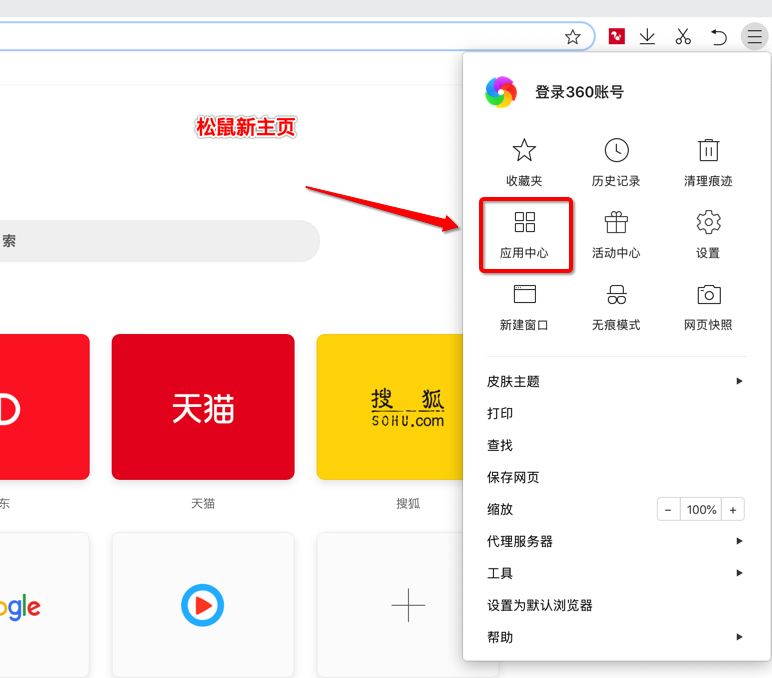Open the blue play-button video tile
Screen dimensions: 772x678
[203, 605]
